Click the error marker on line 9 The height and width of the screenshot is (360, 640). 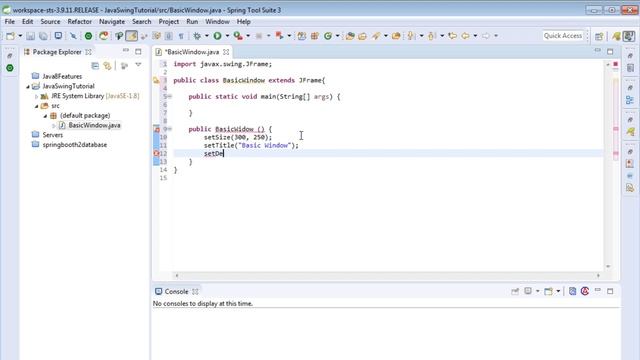[156, 129]
